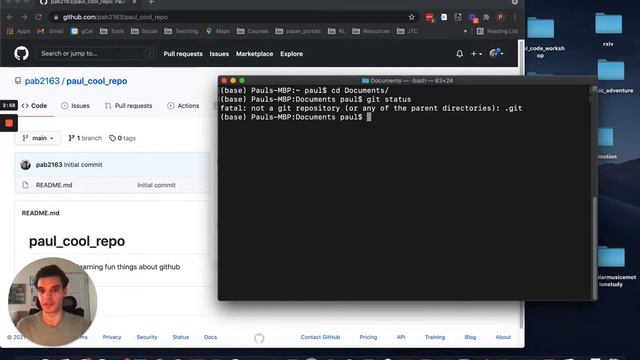Switch to the Actions tab
The image size is (640, 360).
pos(183,106)
